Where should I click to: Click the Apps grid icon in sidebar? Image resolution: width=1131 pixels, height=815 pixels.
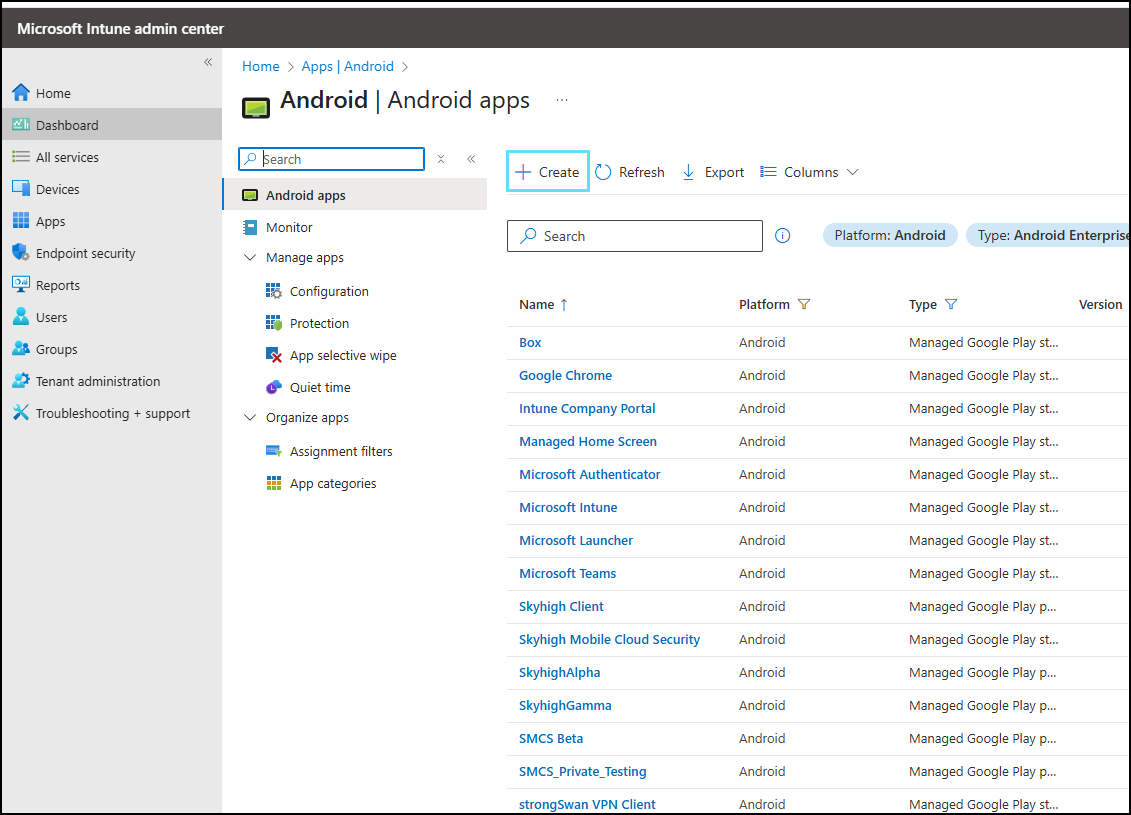coord(21,221)
